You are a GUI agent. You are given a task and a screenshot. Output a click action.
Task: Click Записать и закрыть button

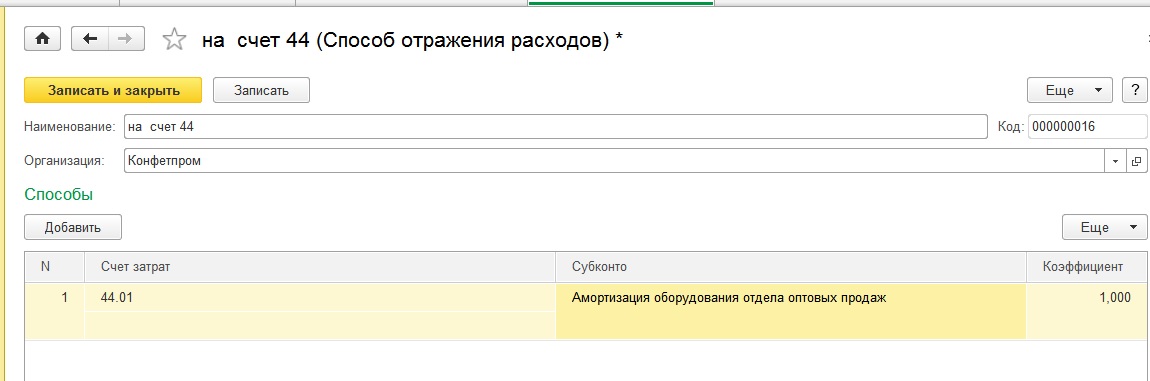click(113, 90)
